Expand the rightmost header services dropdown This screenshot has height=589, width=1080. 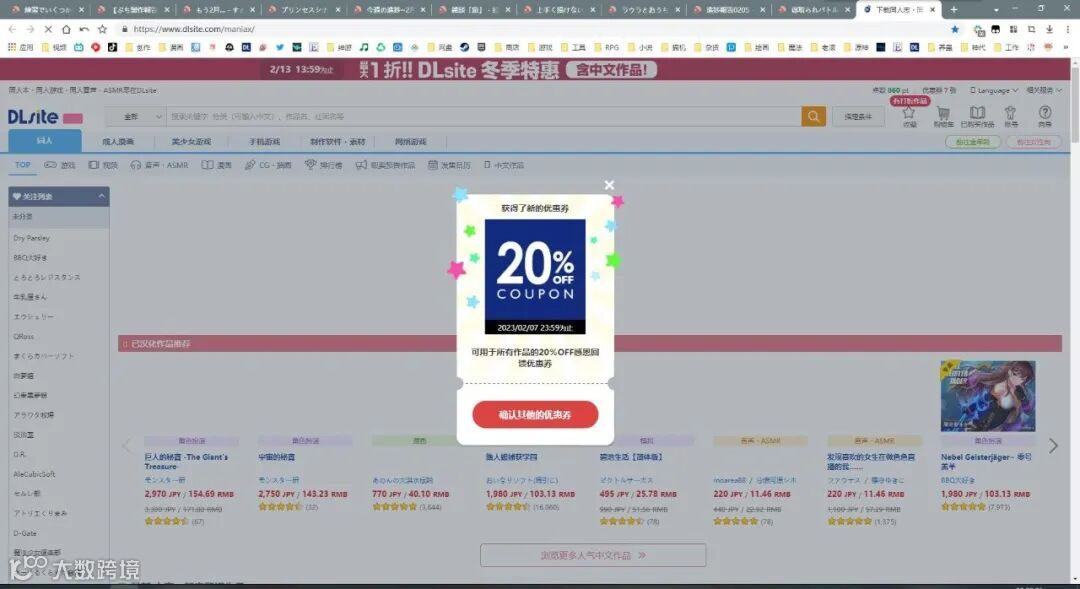point(1043,90)
